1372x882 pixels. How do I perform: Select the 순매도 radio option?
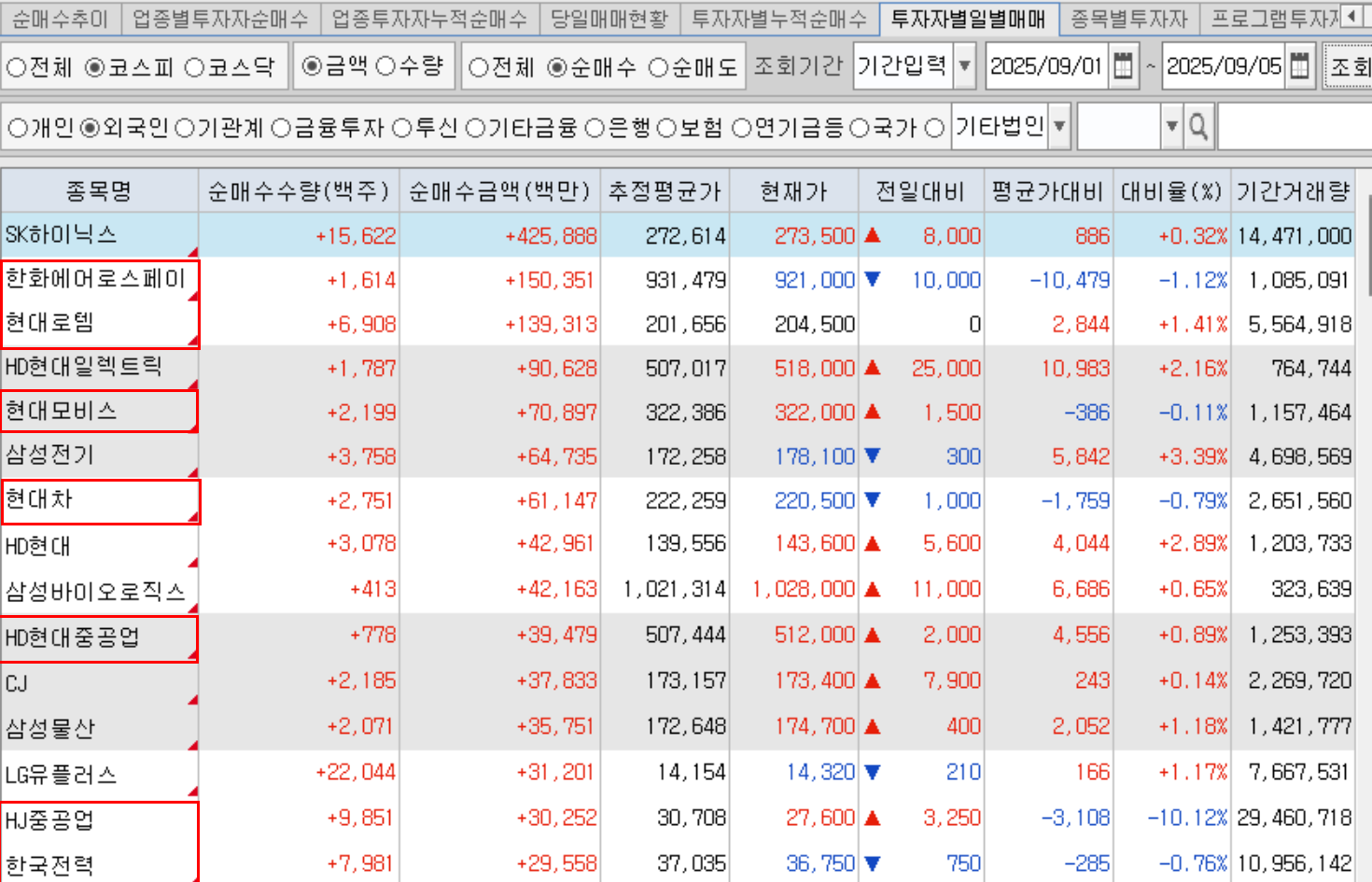click(x=659, y=67)
